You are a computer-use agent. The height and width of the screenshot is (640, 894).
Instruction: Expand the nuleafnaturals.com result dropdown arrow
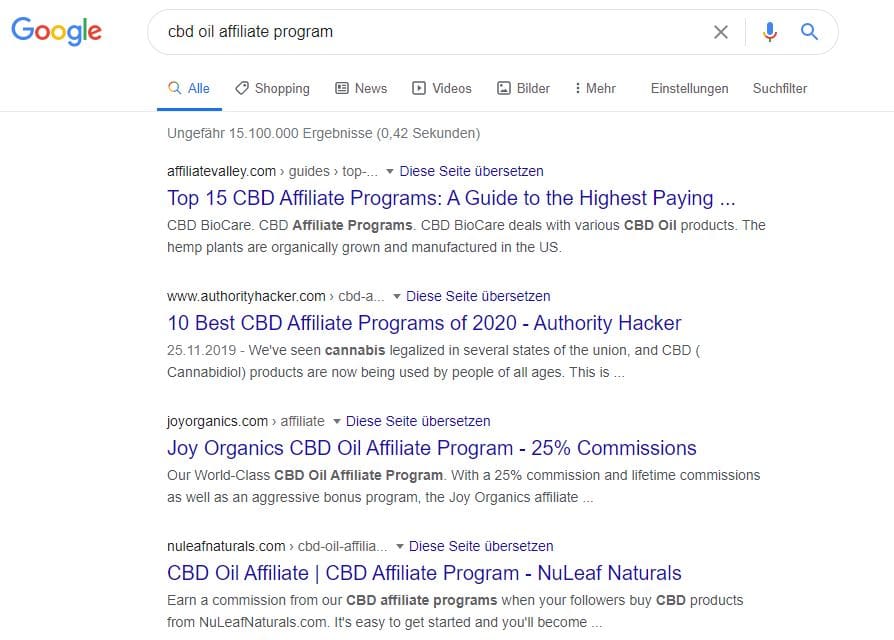pyautogui.click(x=400, y=546)
